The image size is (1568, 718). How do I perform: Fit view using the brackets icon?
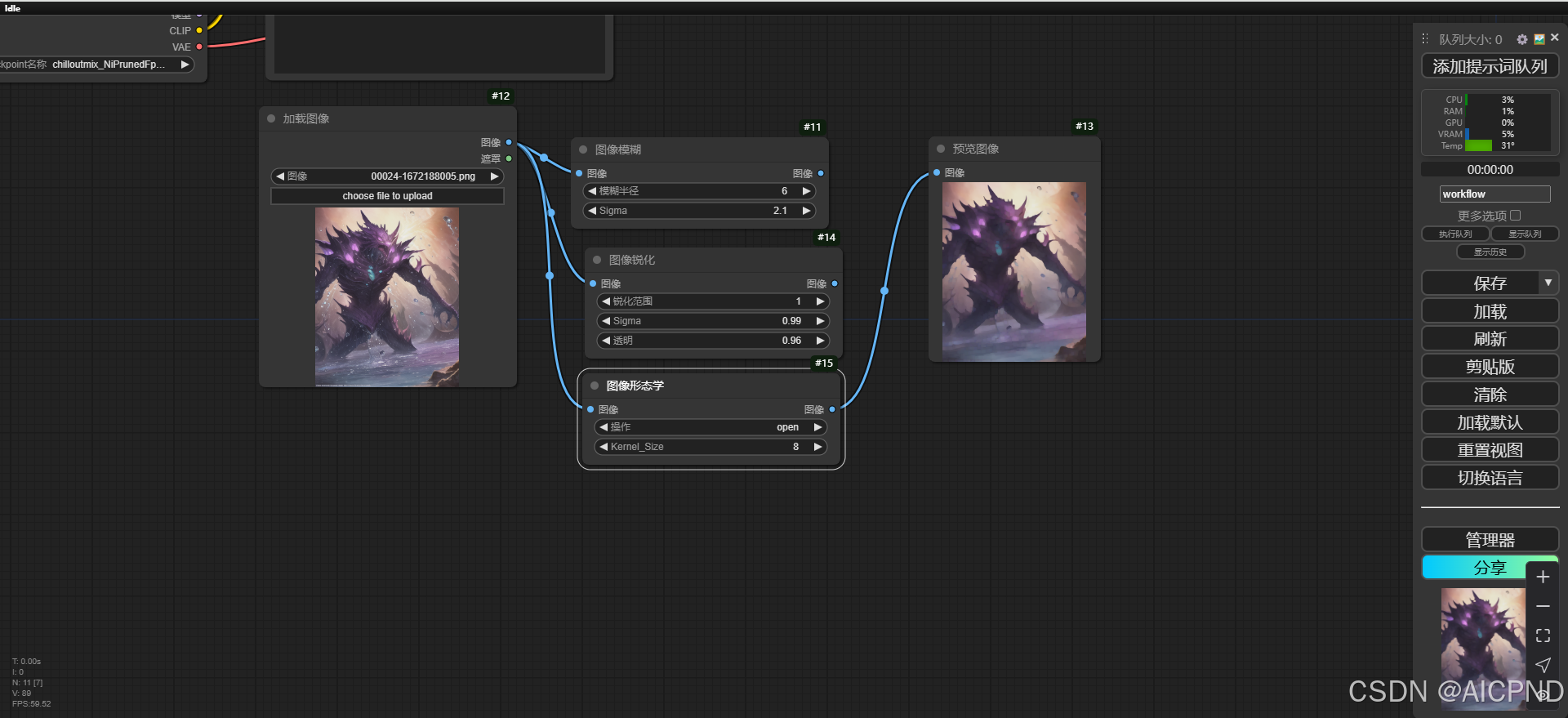[x=1543, y=635]
